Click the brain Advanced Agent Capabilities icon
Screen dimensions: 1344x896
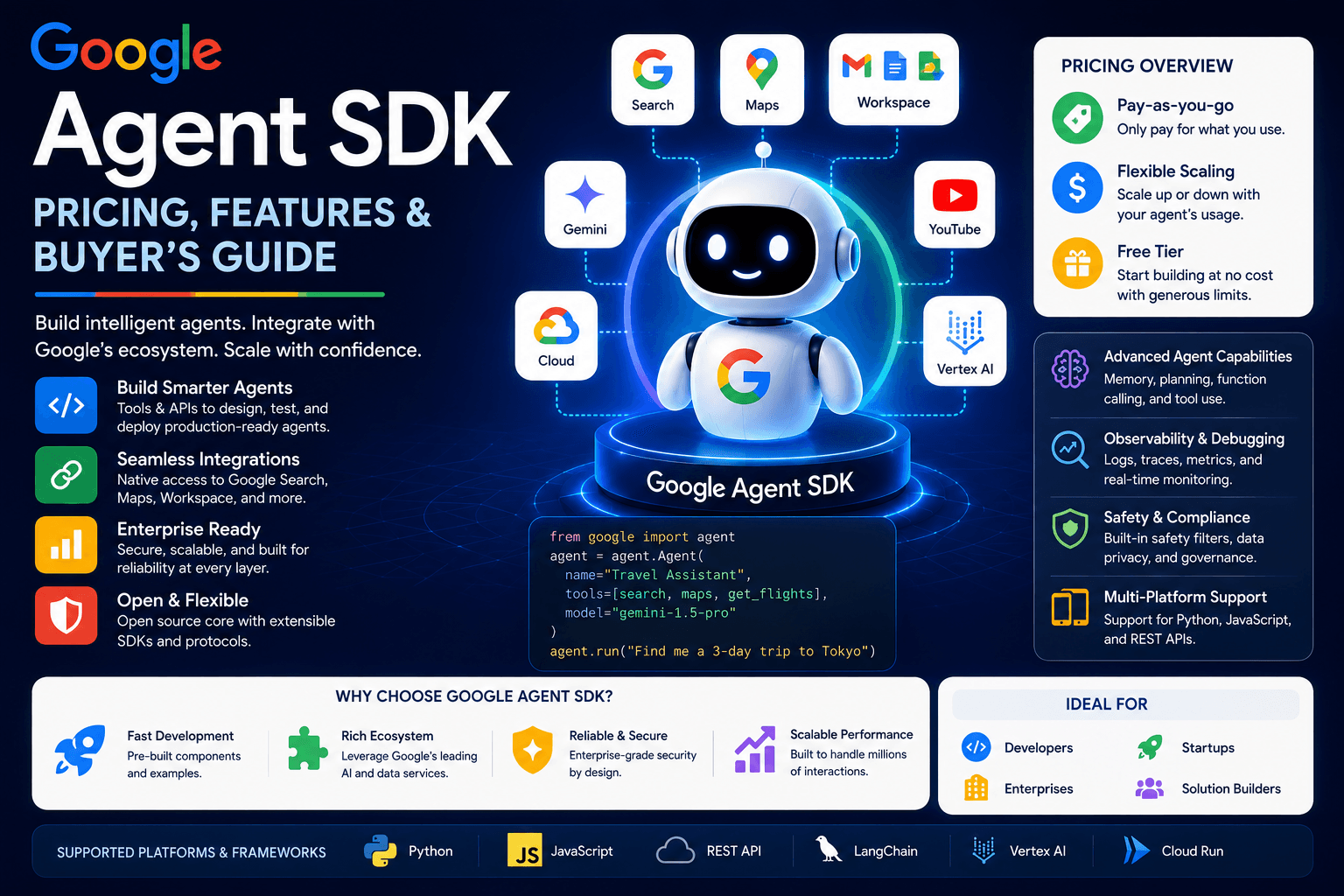pos(1069,368)
